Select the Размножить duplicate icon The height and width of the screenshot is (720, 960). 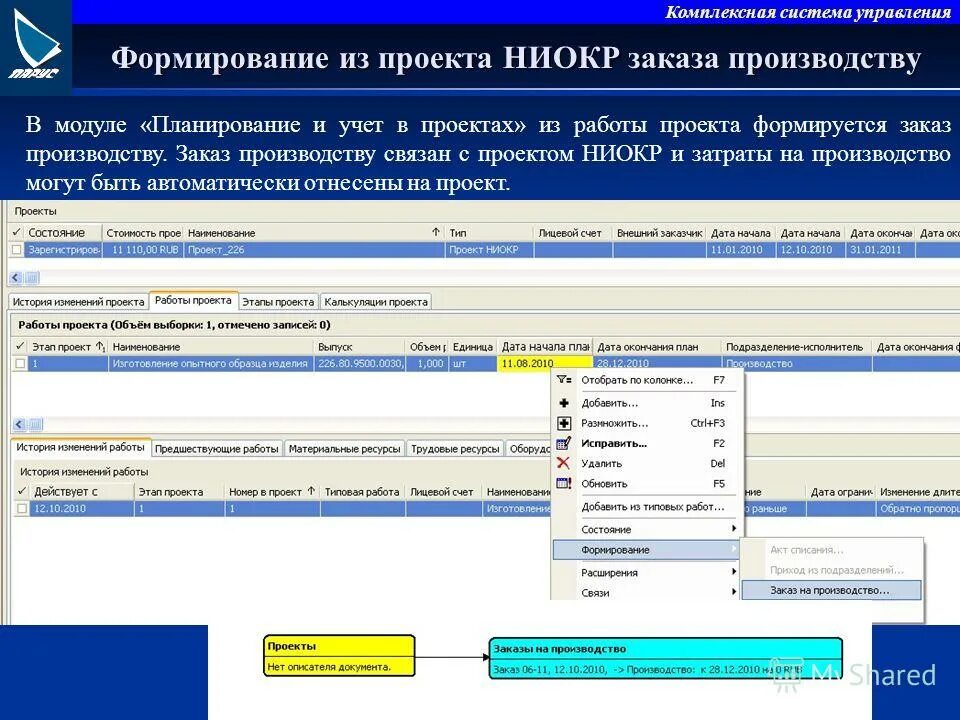(561, 423)
